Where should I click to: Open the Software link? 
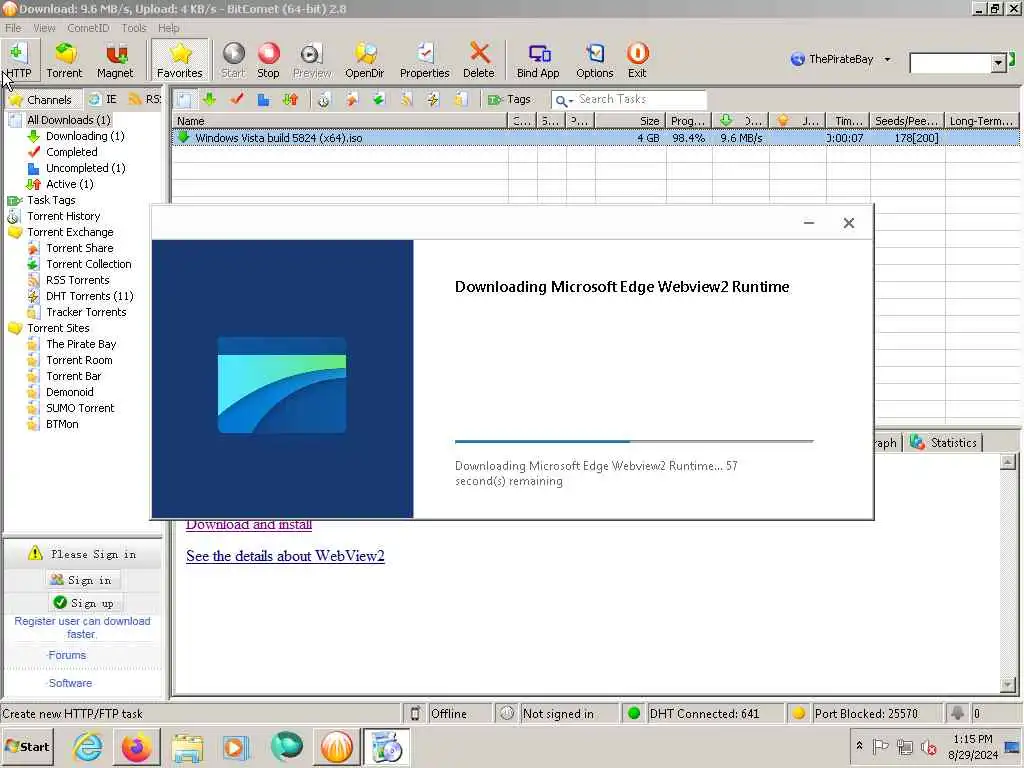click(70, 683)
